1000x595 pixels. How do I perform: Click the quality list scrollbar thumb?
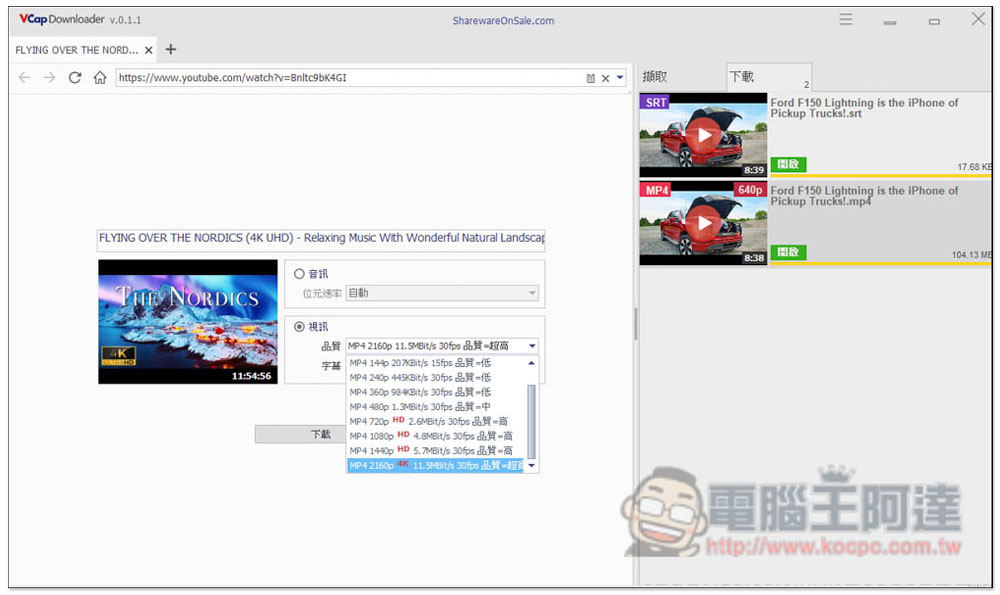531,421
